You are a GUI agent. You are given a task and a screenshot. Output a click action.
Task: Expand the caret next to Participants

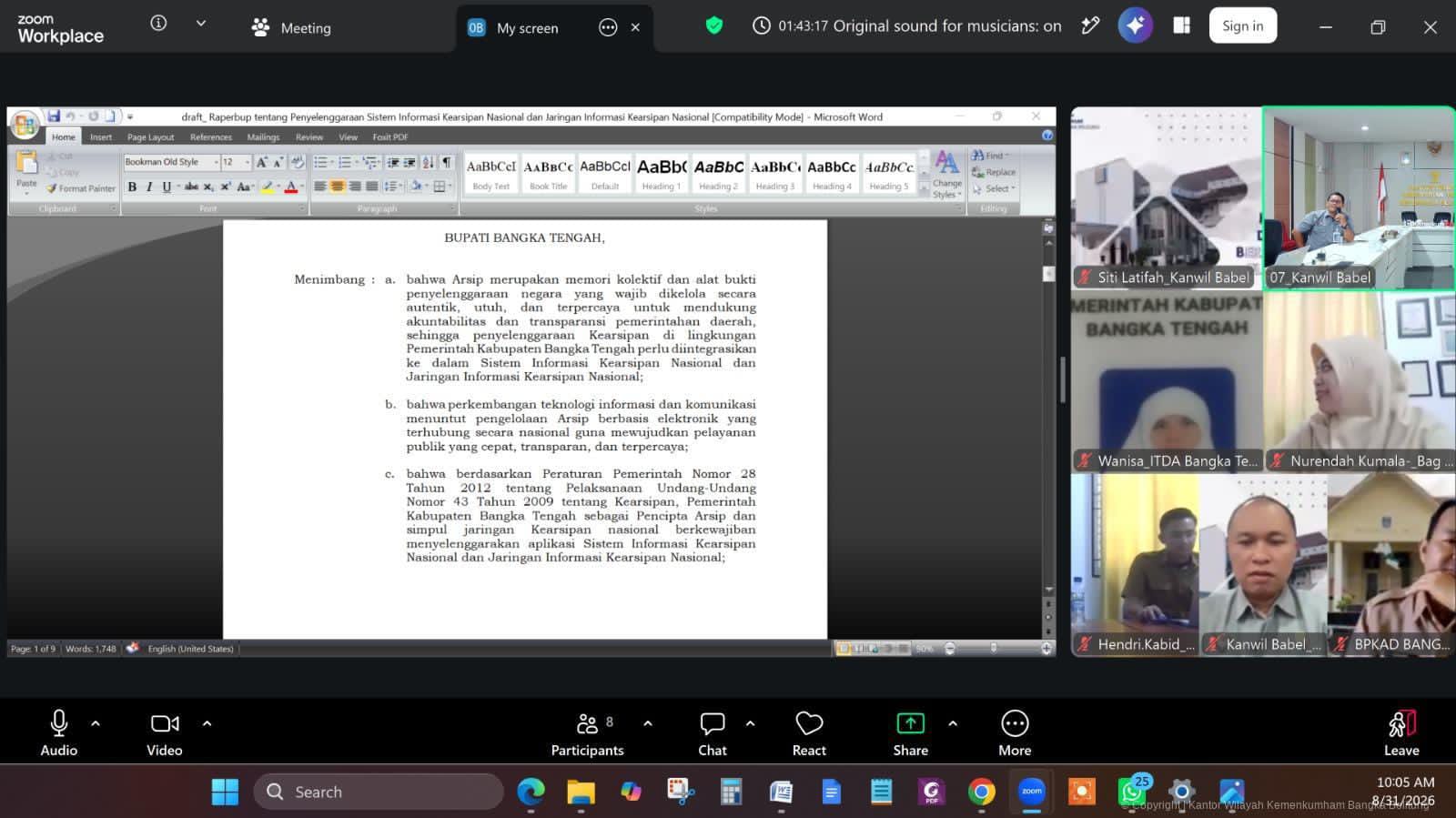click(x=648, y=723)
